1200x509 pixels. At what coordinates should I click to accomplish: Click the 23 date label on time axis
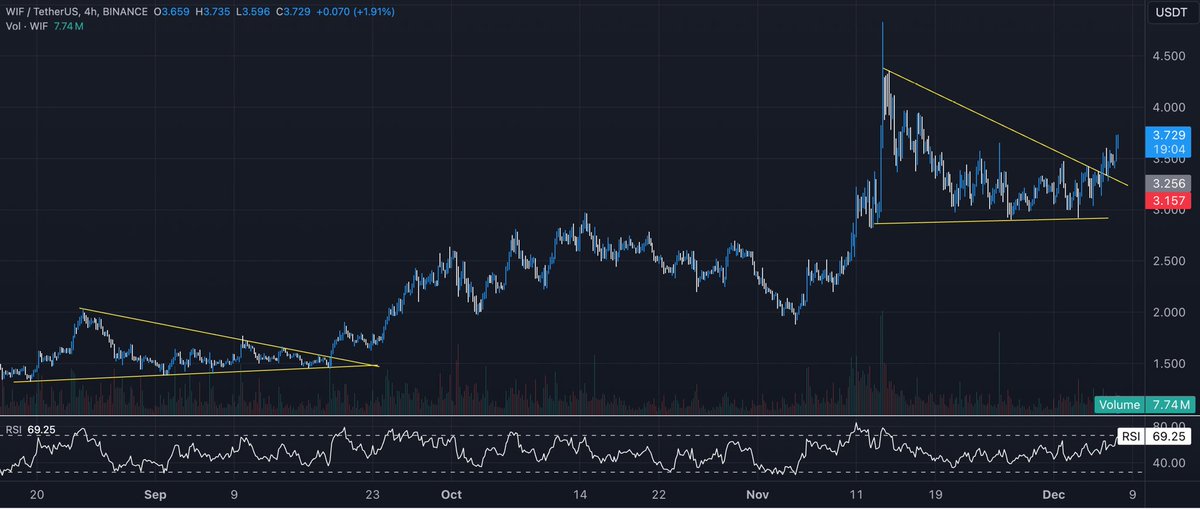coord(373,495)
